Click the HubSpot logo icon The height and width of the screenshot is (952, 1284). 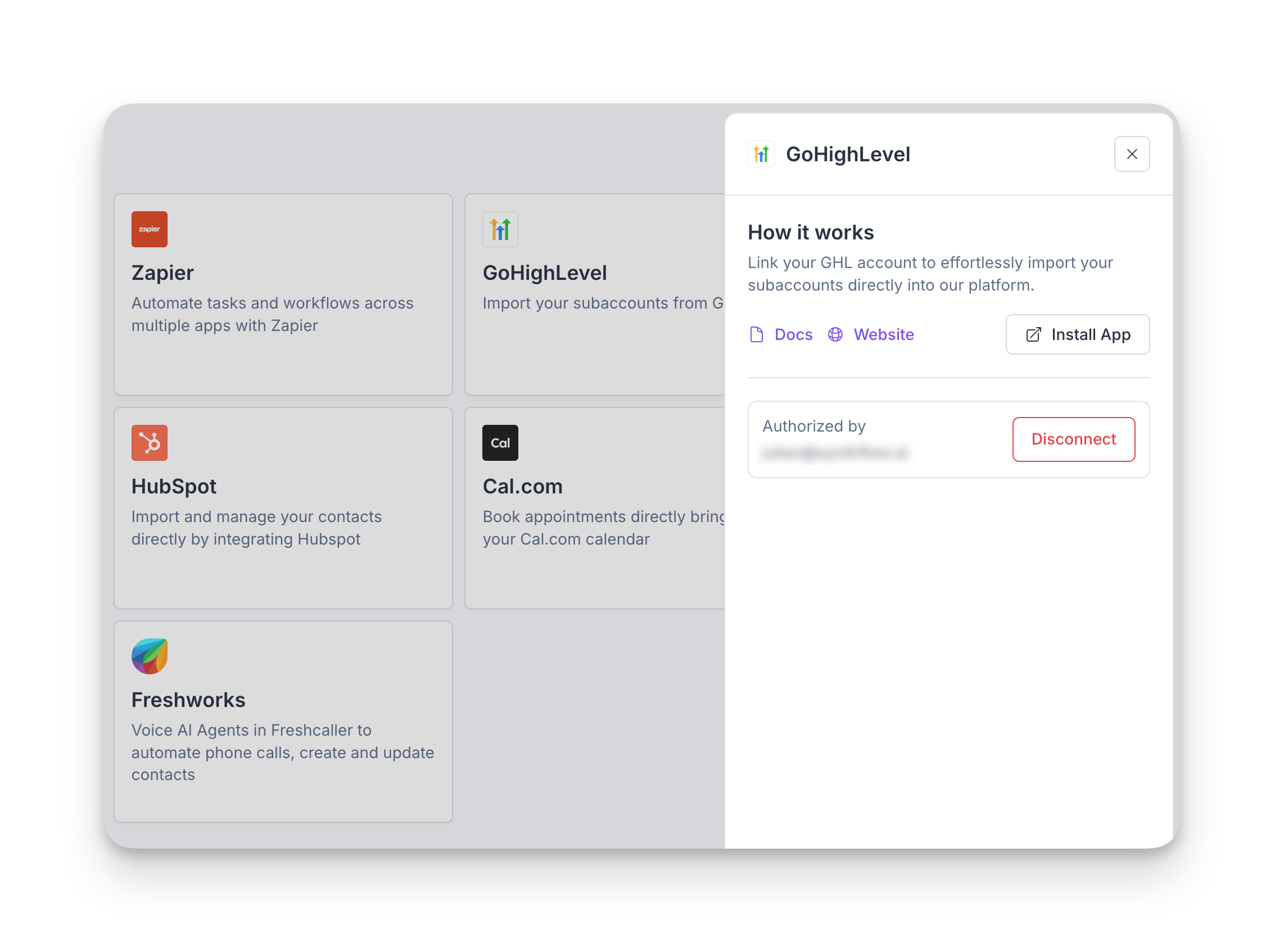tap(150, 443)
